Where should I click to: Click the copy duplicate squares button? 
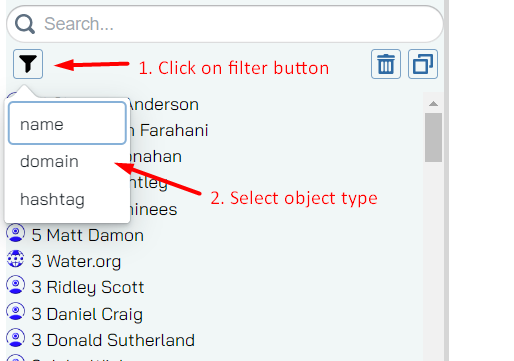point(423,64)
